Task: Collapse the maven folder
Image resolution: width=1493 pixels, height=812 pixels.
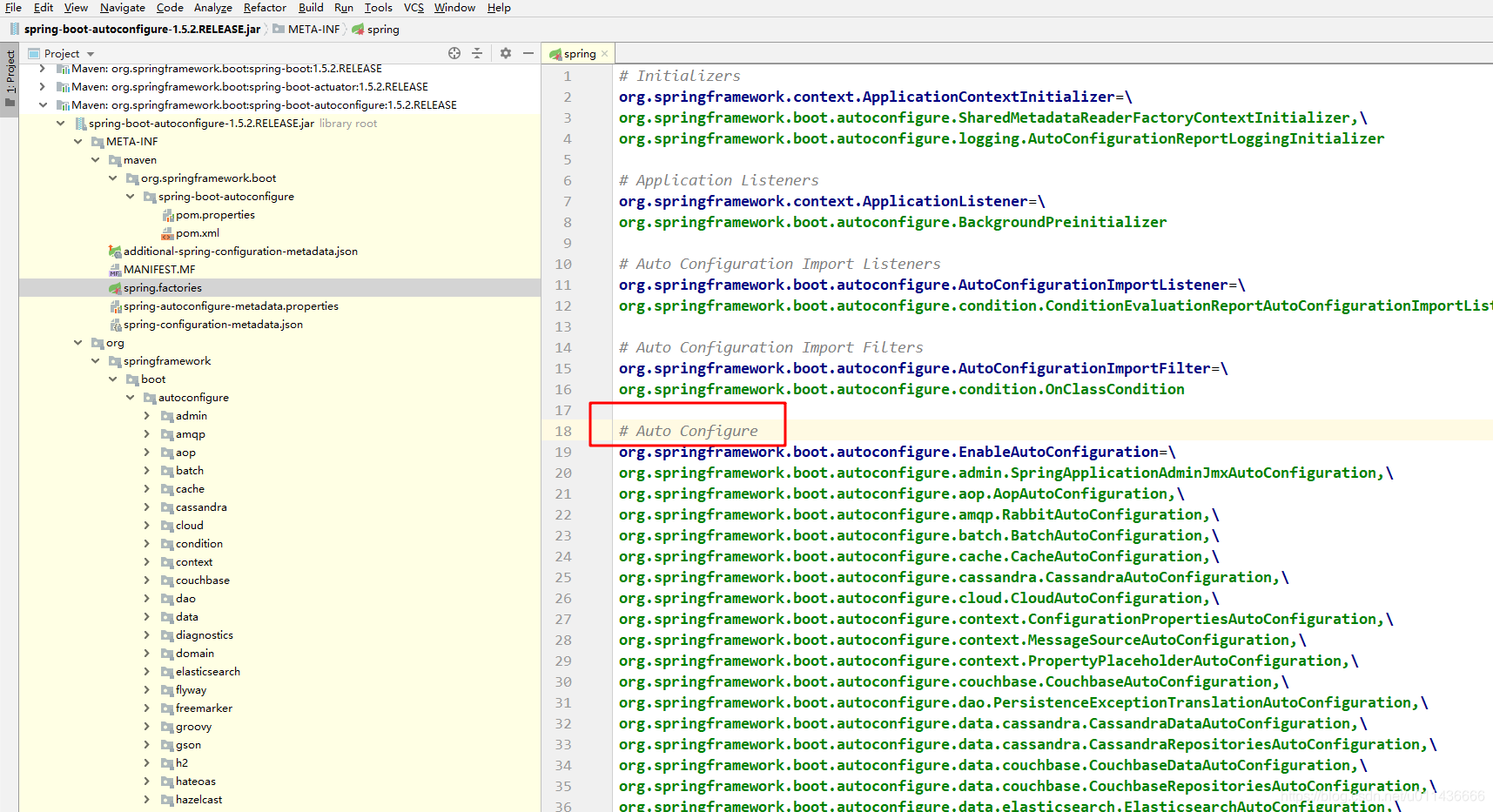Action: pyautogui.click(x=95, y=160)
